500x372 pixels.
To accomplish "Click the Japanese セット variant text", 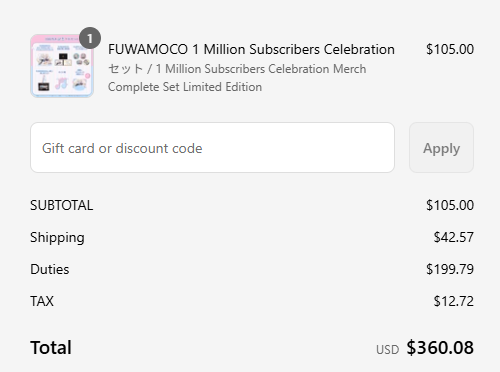I will pos(125,69).
